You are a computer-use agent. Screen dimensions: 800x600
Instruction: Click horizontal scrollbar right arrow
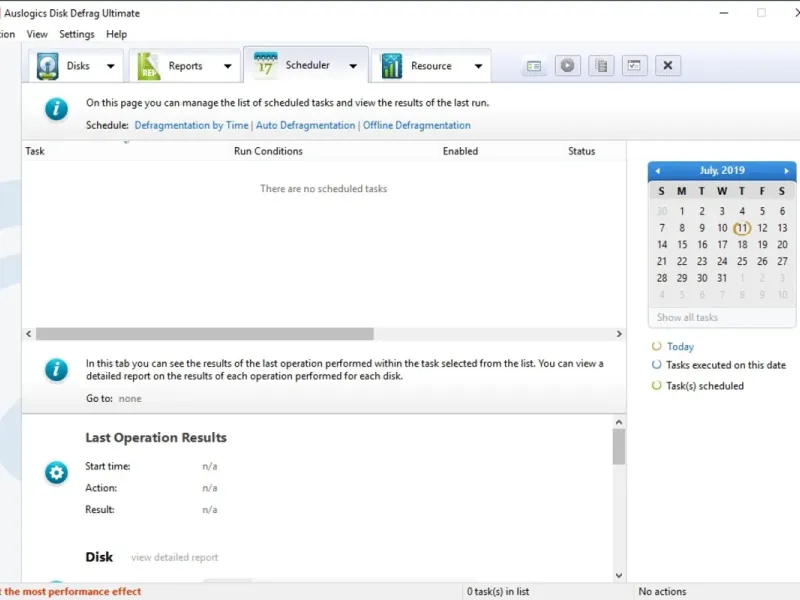pos(619,334)
